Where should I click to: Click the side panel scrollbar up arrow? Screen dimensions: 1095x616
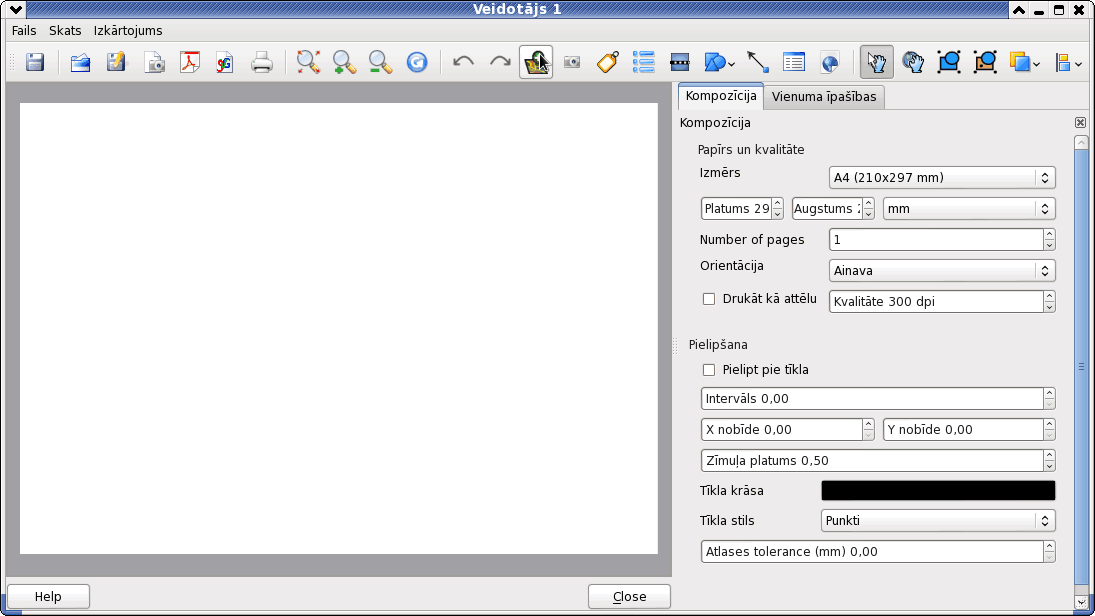(1081, 142)
